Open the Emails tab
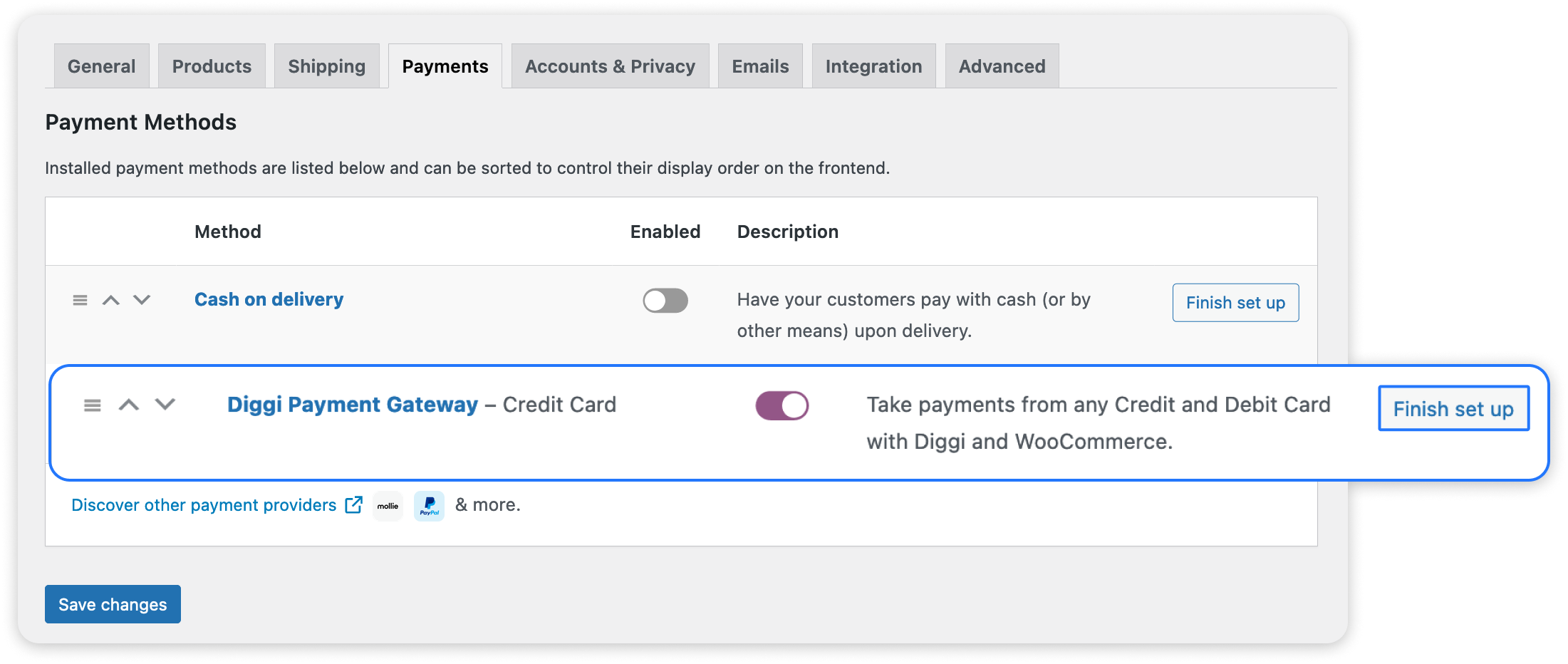Screen dimensions: 1568x664 pyautogui.click(x=760, y=66)
